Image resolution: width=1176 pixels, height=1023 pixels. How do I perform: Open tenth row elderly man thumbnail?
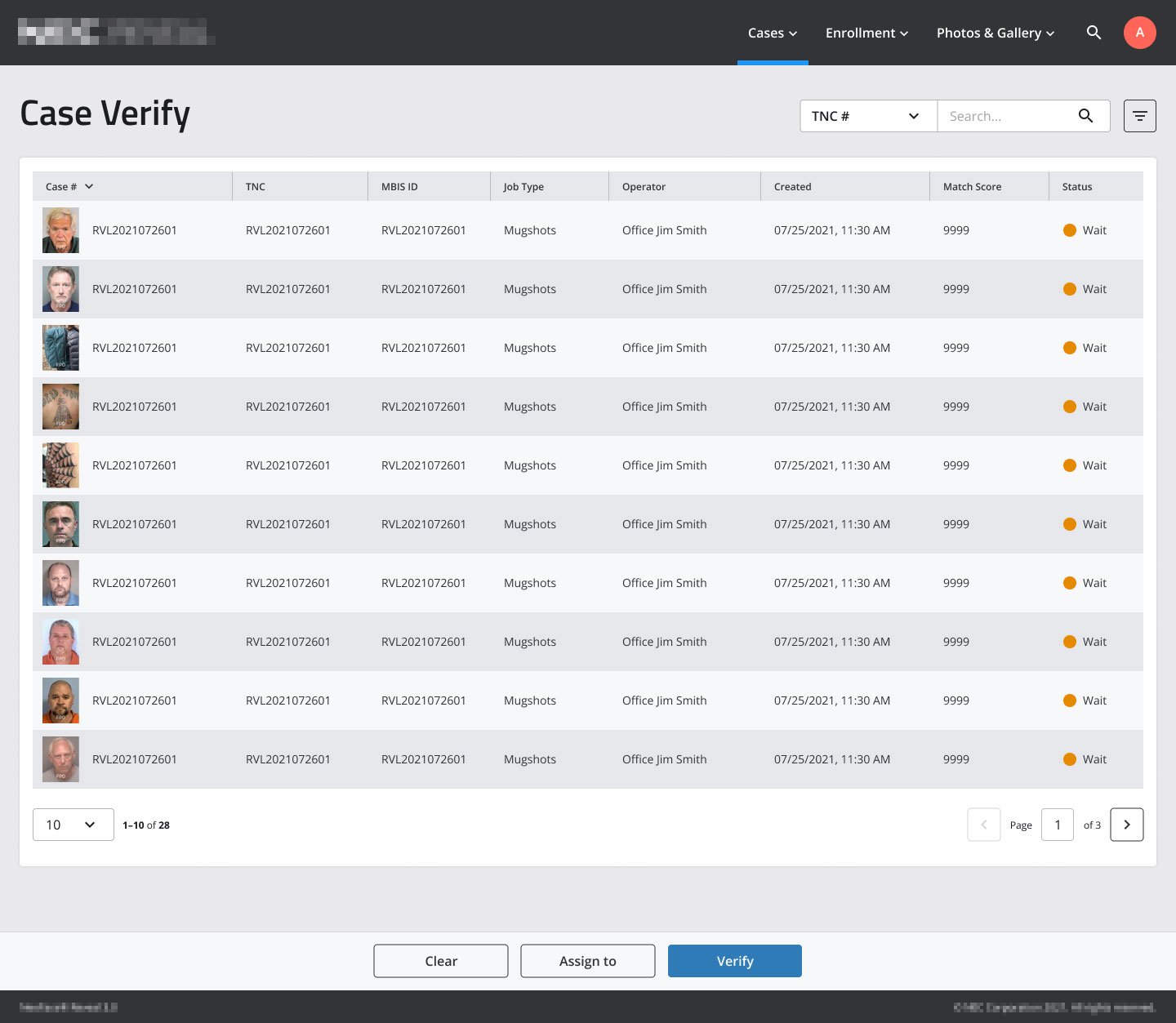pyautogui.click(x=60, y=759)
